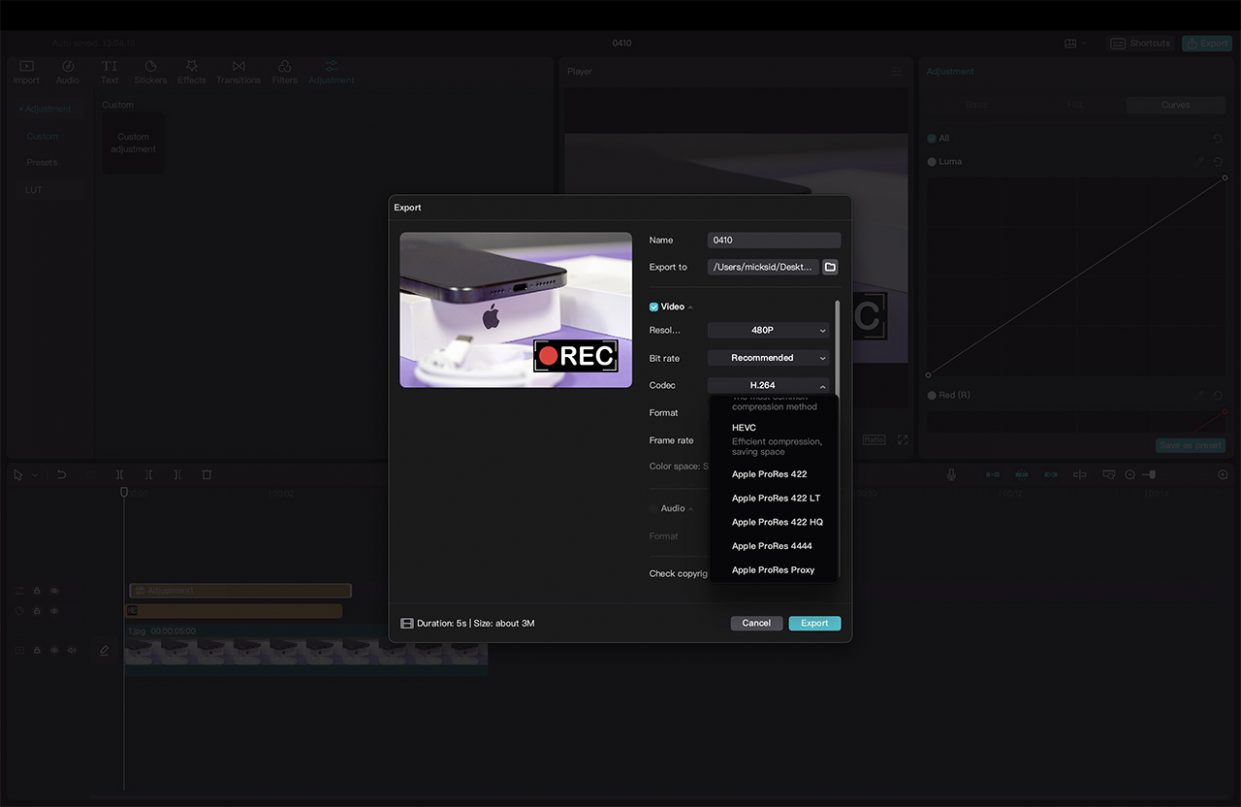Screen dimensions: 1241x807
Task: Open the Player panel menu icon
Action: 896,72
